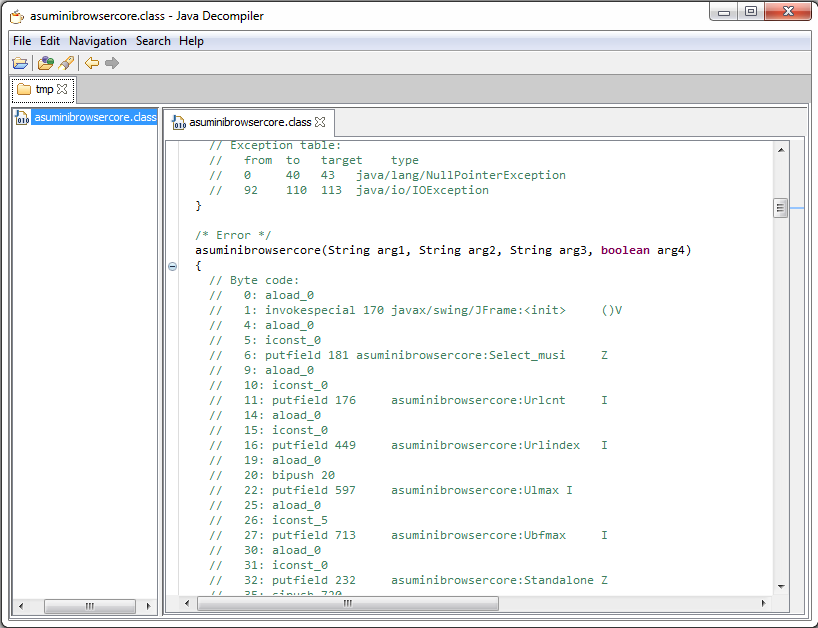
Task: Click the 'iconst_5' bytecode line
Action: [x=299, y=521]
